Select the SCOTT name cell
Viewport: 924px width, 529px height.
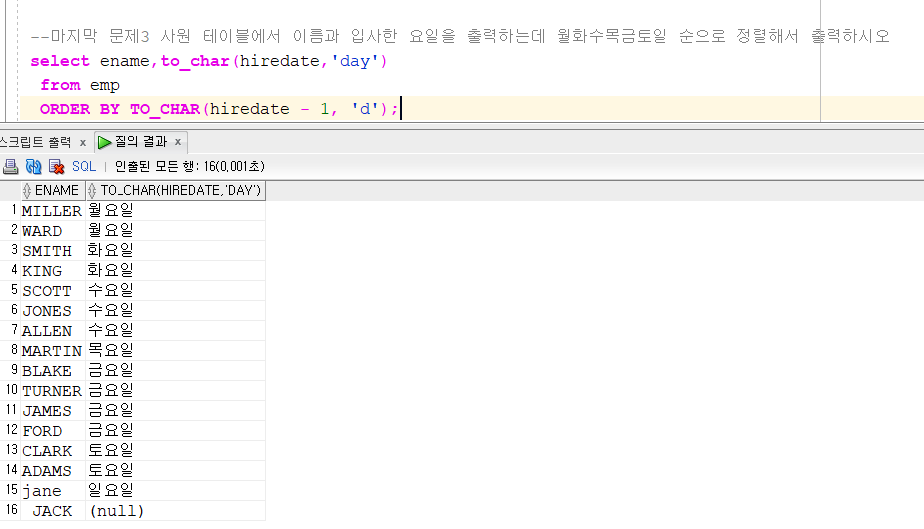tap(52, 291)
